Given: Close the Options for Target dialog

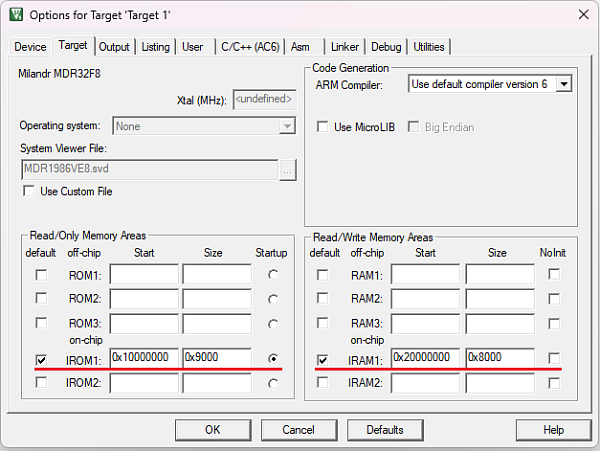Looking at the screenshot, I should (x=582, y=14).
